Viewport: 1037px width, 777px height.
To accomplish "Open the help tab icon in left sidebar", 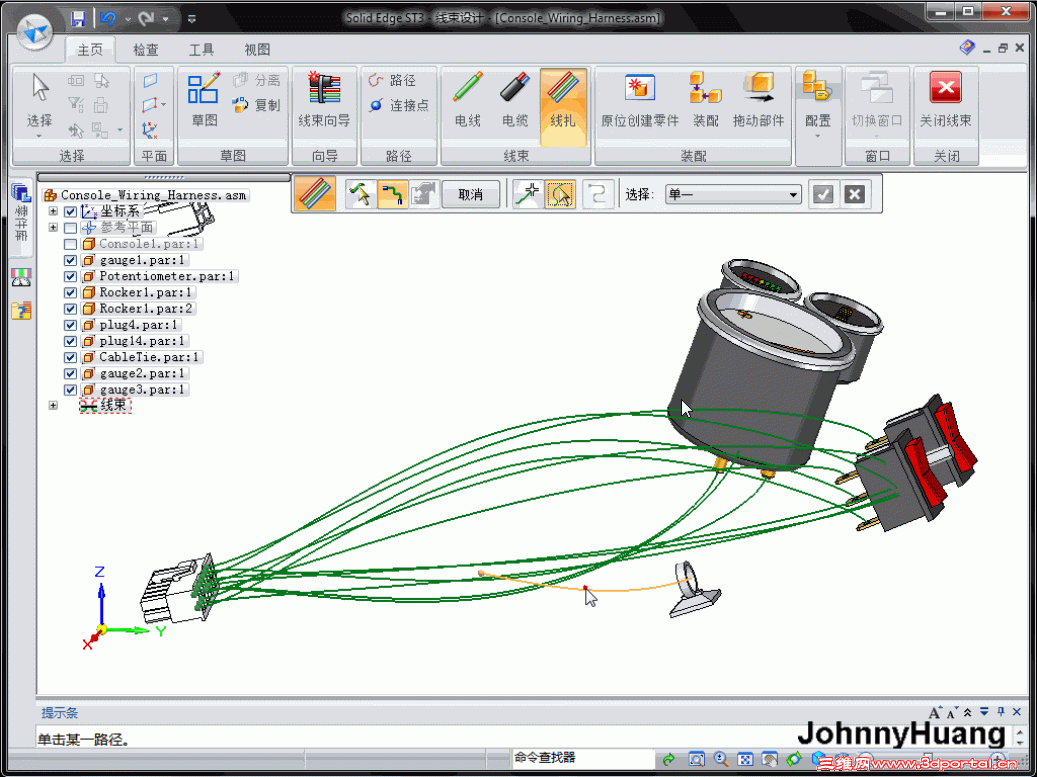I will coord(21,310).
